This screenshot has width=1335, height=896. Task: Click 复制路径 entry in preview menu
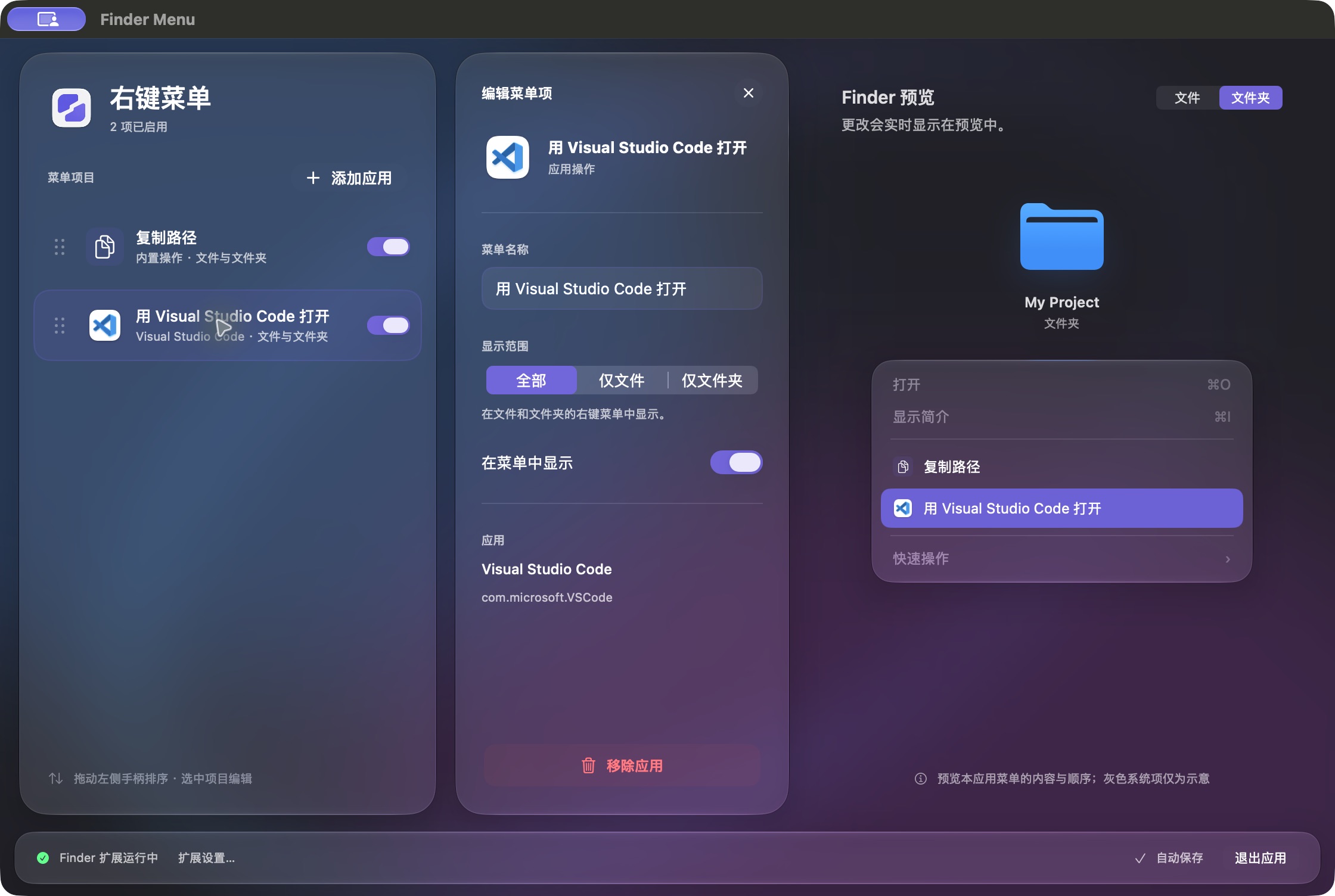coord(1061,466)
